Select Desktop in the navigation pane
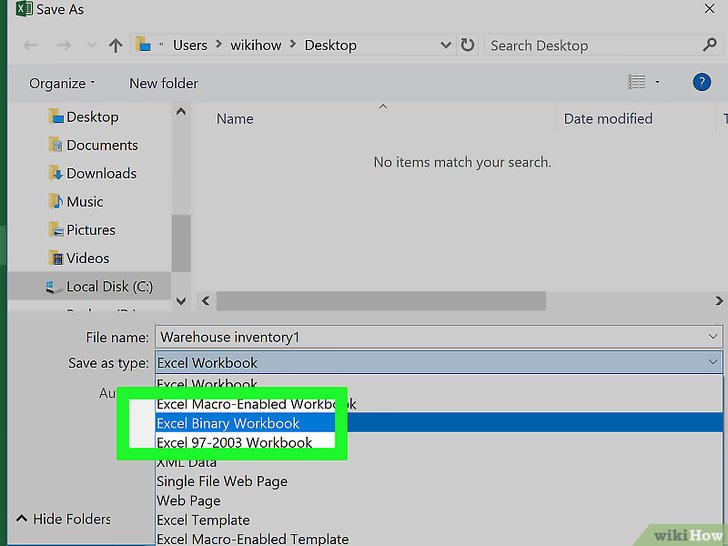 click(x=84, y=117)
